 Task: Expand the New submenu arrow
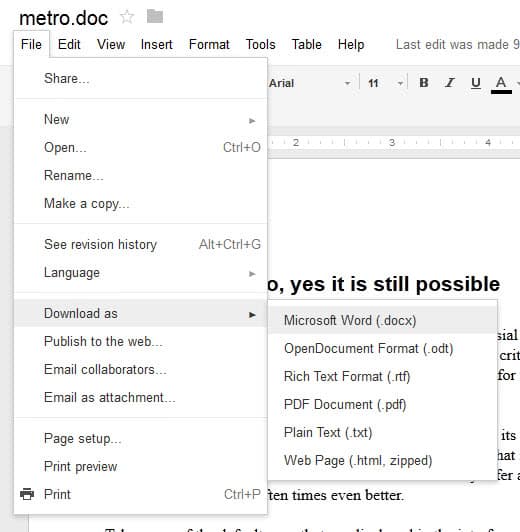(252, 121)
